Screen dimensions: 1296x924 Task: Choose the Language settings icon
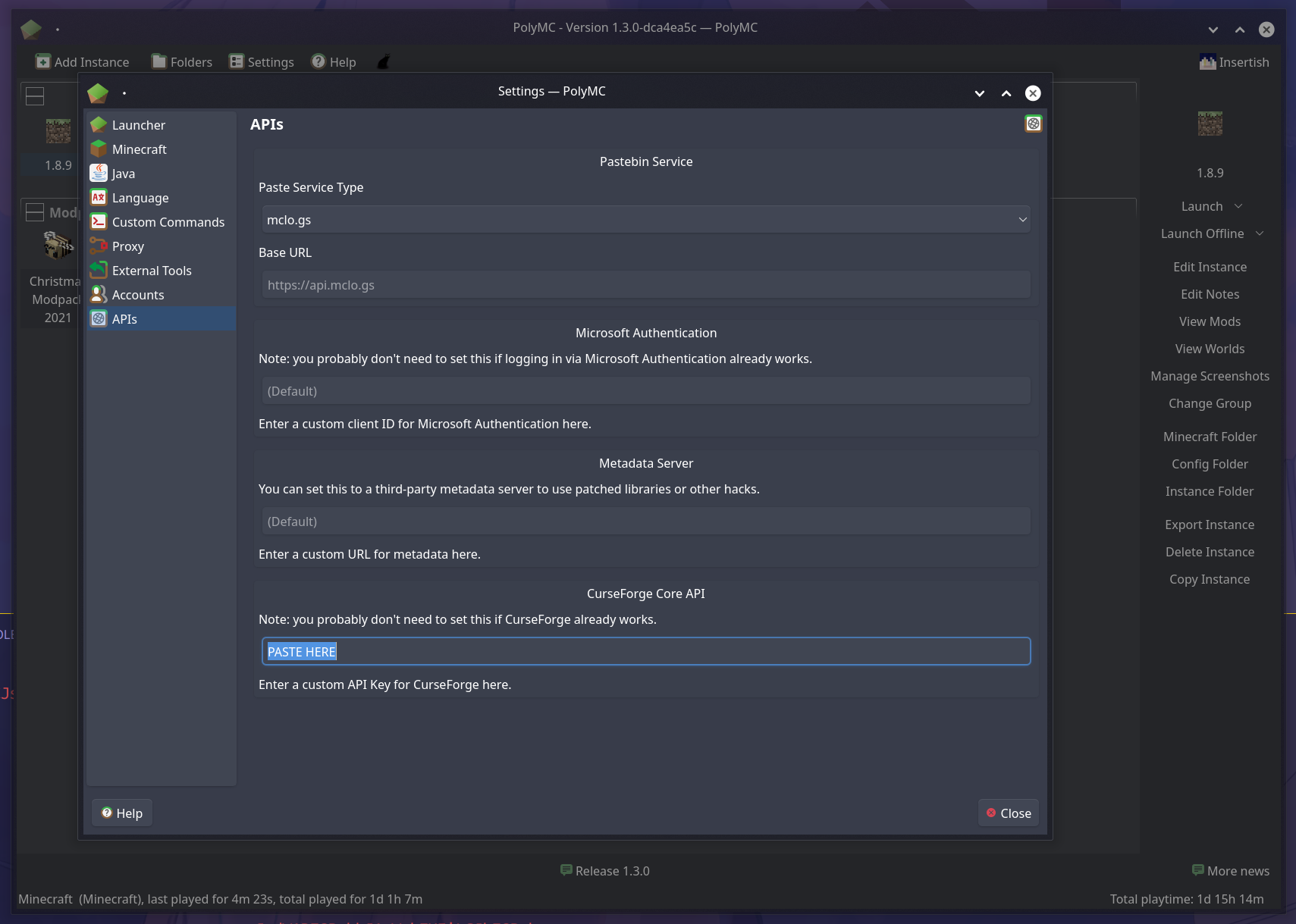tap(99, 198)
